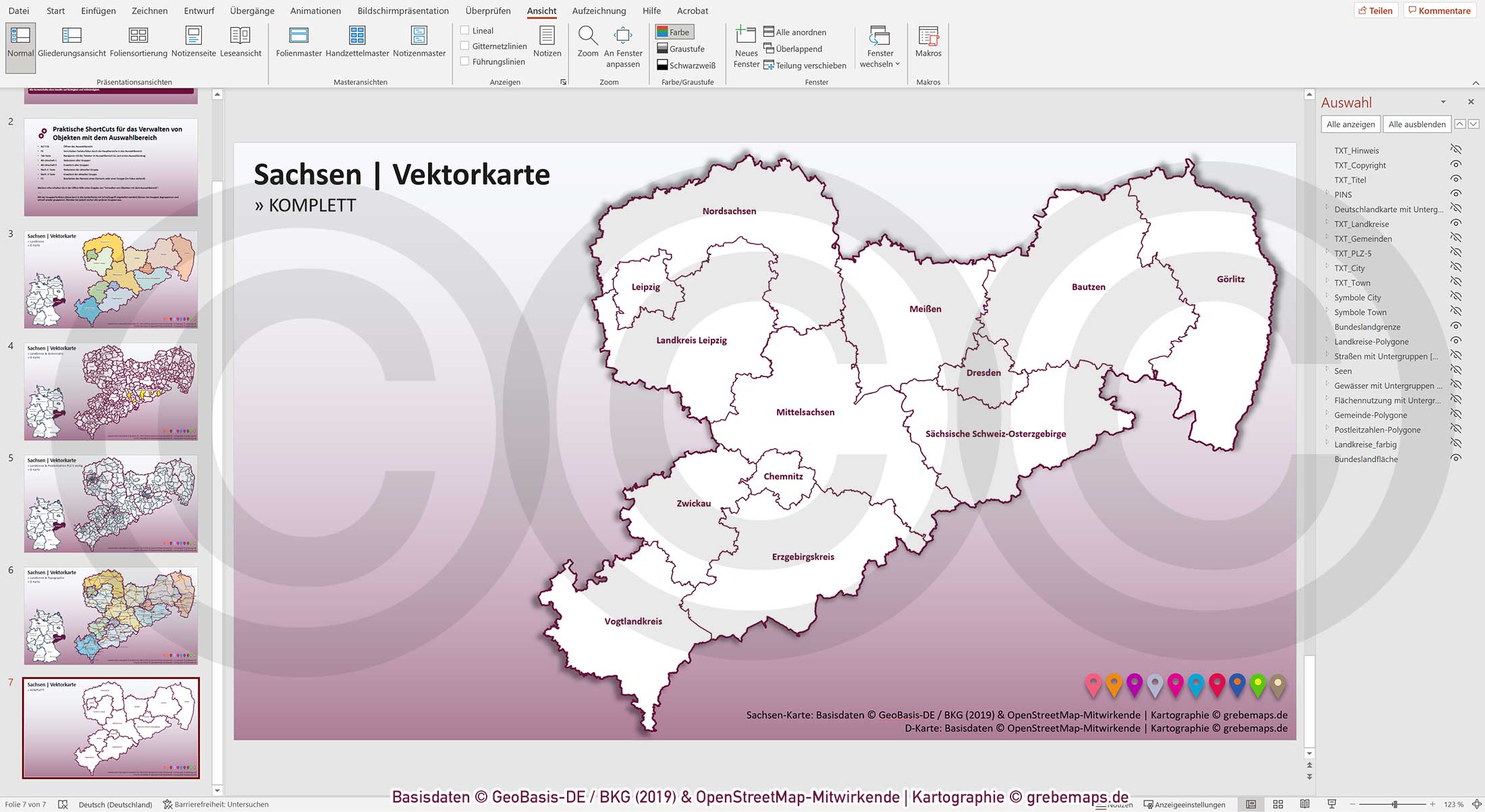
Task: Apply Graustufe color mode
Action: coord(681,48)
